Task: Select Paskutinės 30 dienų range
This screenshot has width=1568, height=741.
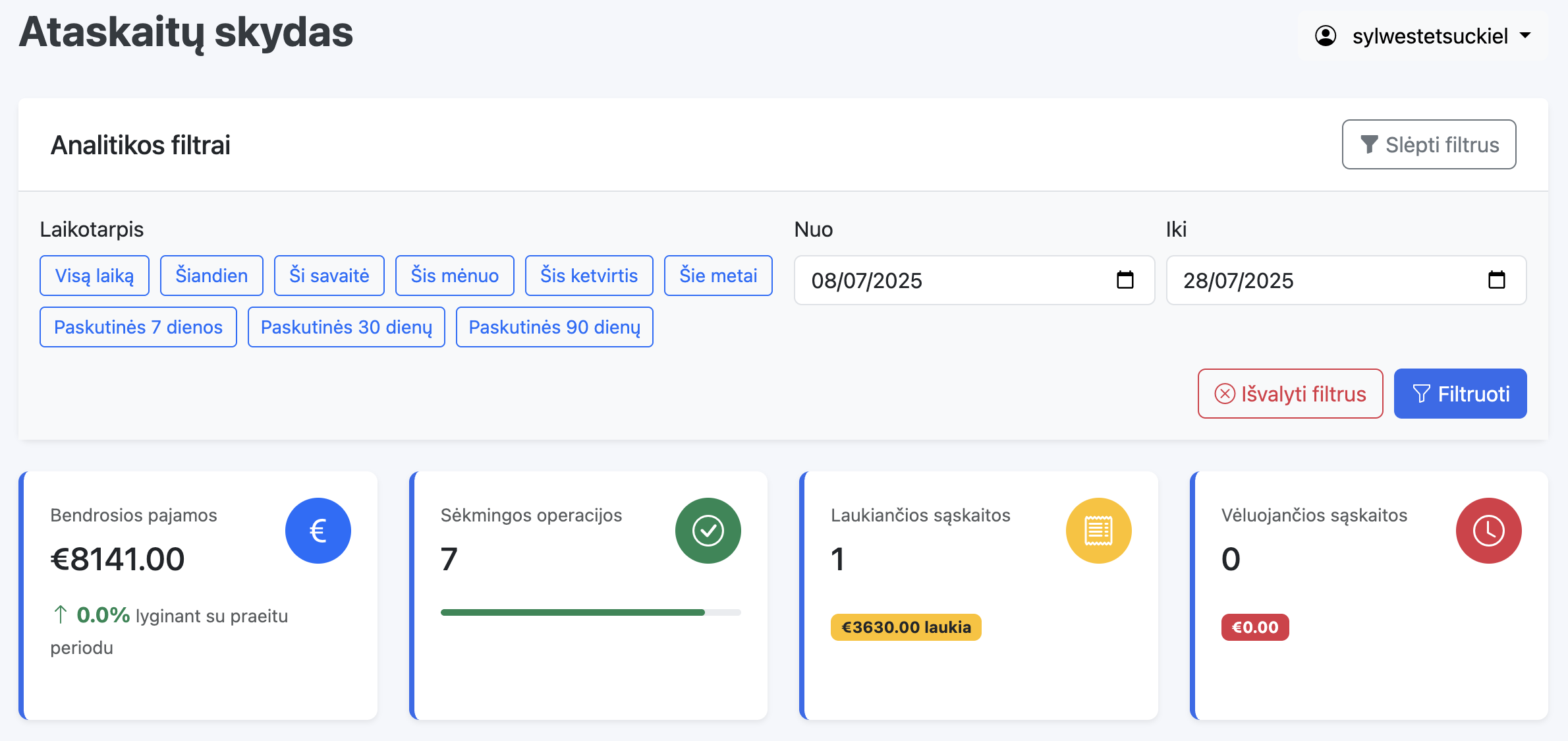Action: [x=346, y=327]
